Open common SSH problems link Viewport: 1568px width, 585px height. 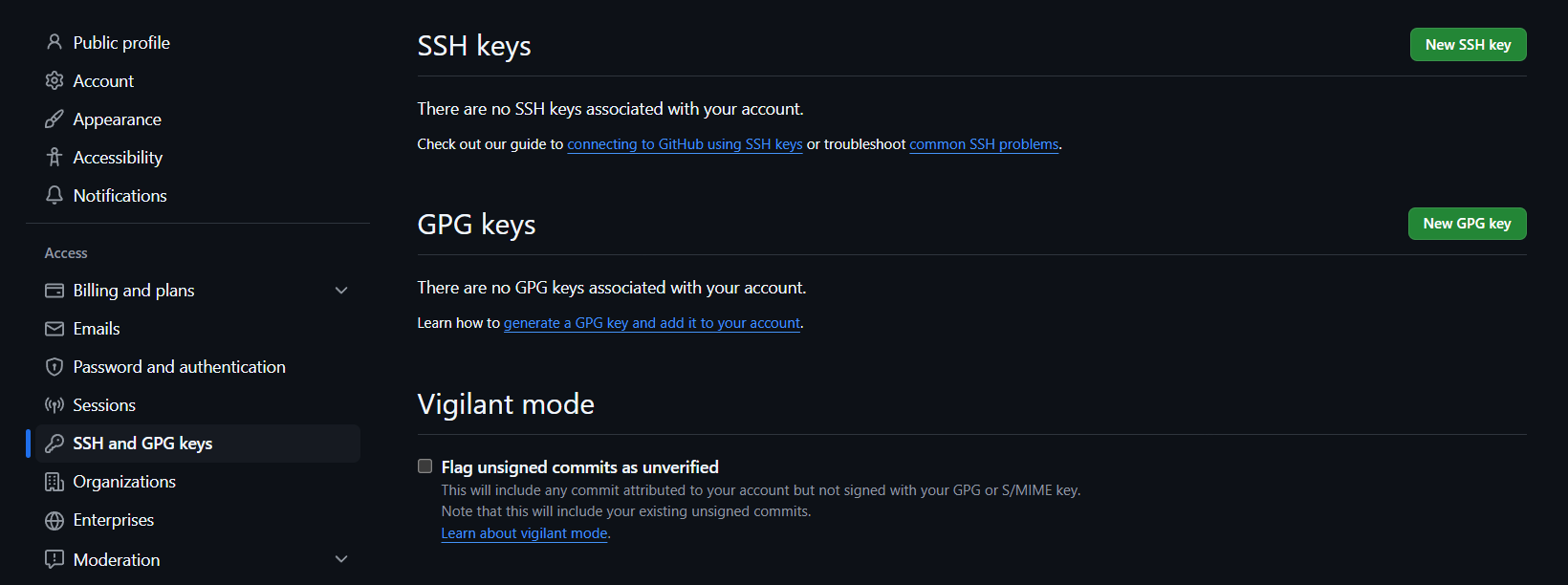coord(984,144)
